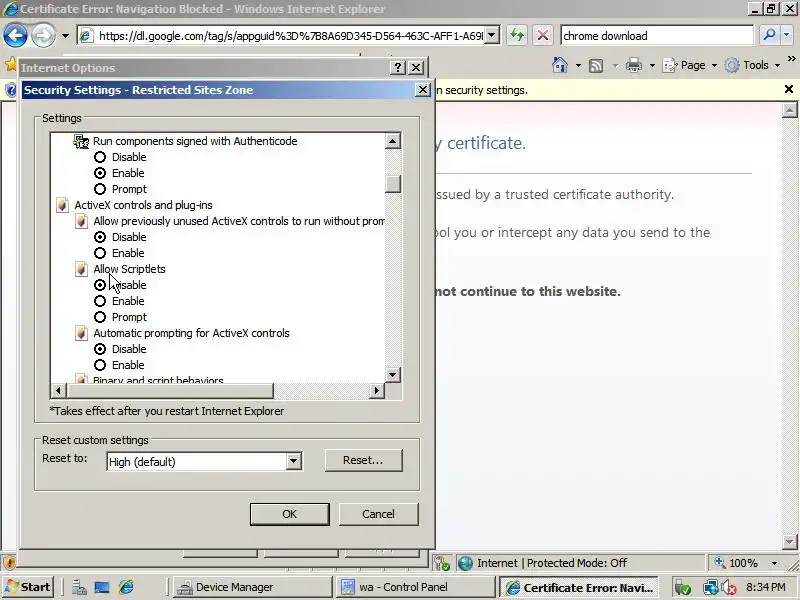Open the recent pages dropdown arrow
Image resolution: width=800 pixels, height=600 pixels.
[x=65, y=36]
